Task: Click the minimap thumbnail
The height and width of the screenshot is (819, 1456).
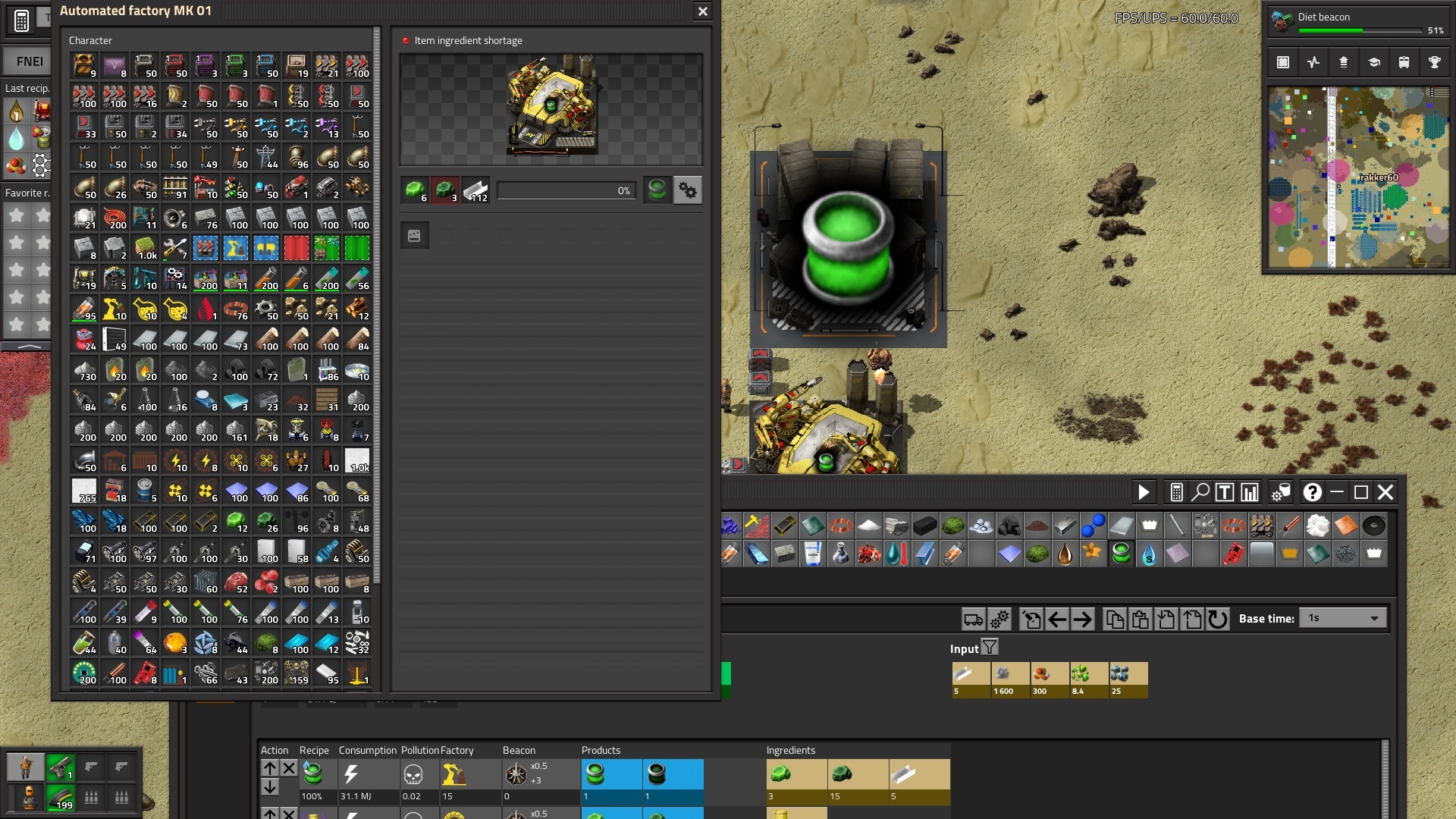Action: [1358, 177]
